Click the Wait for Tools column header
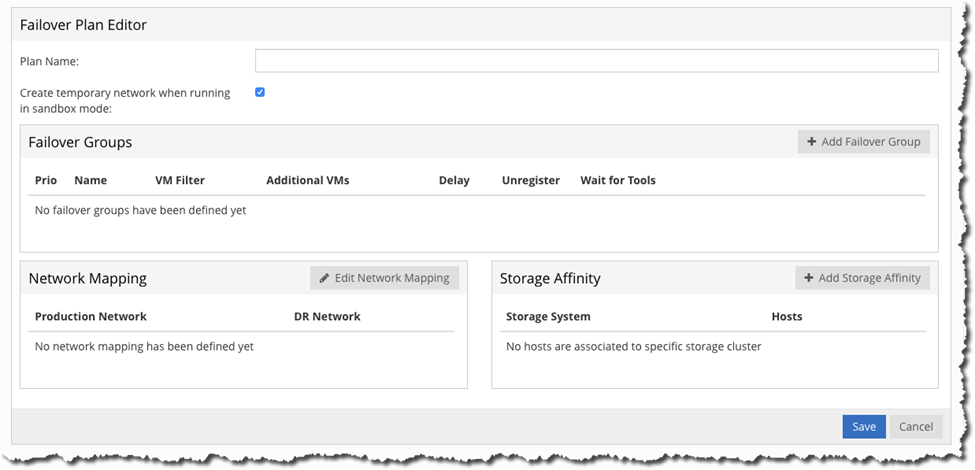This screenshot has height=470, width=975. [x=617, y=180]
